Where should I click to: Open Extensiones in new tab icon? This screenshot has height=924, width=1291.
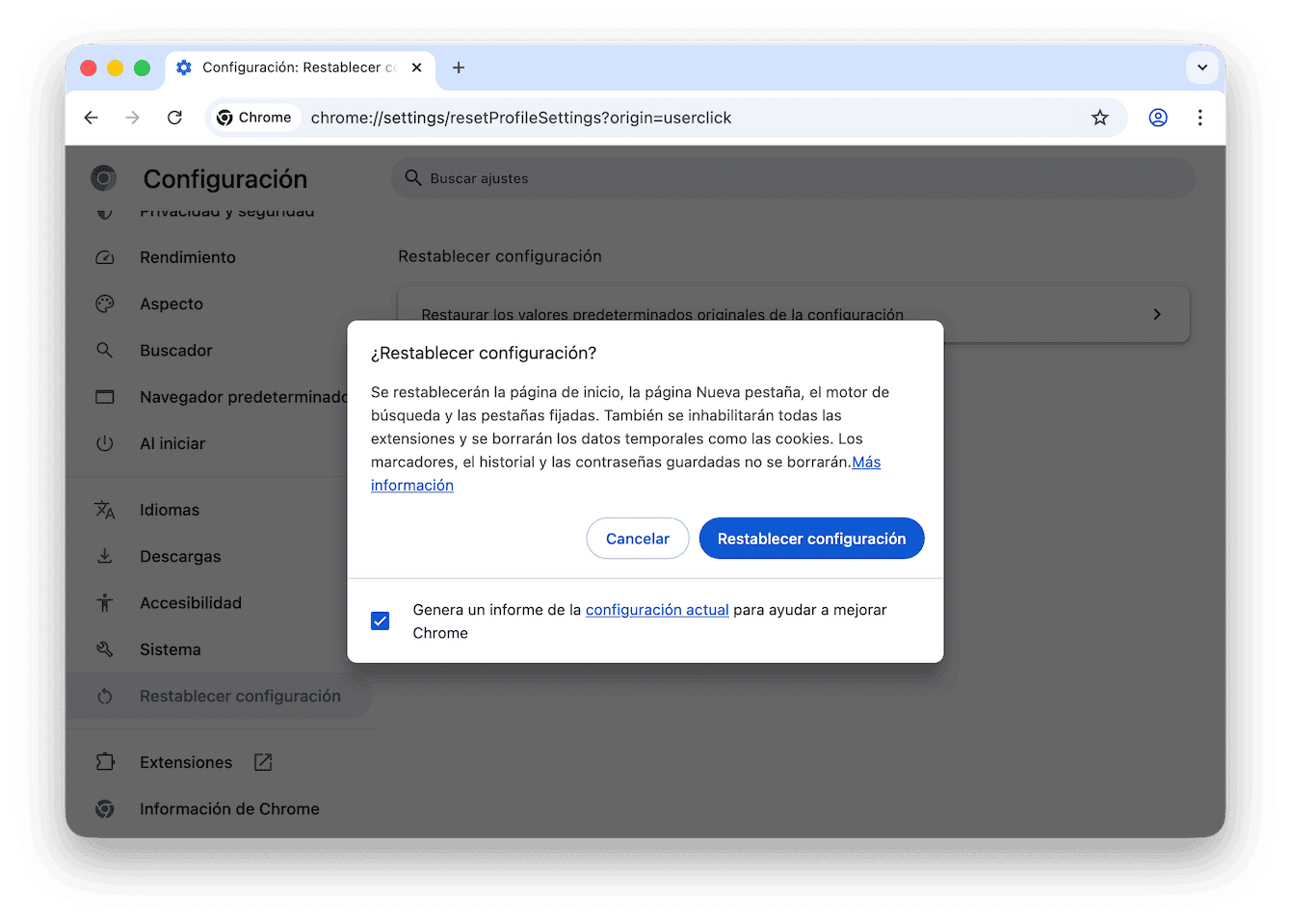point(262,761)
